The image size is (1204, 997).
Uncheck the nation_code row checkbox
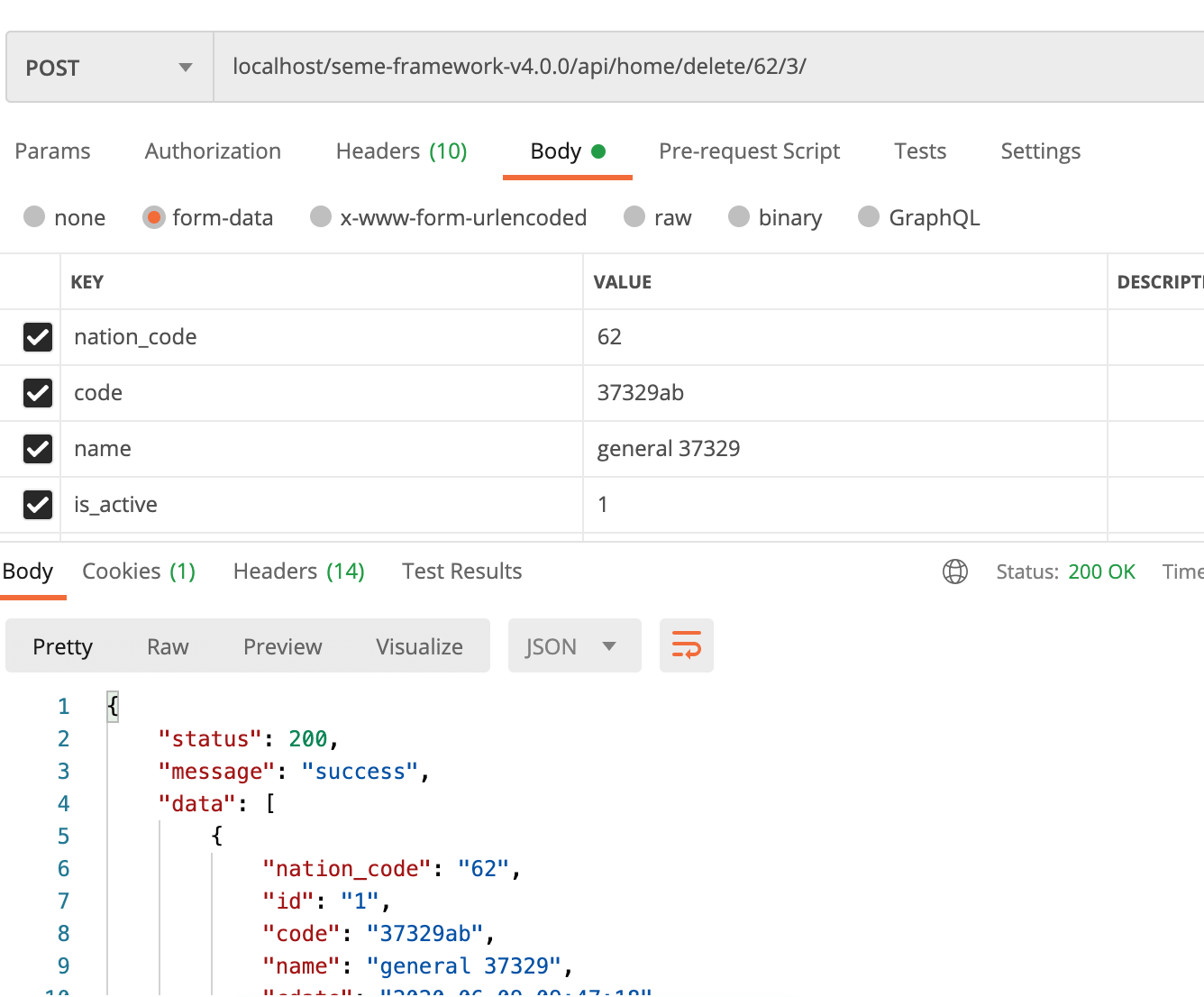[38, 337]
